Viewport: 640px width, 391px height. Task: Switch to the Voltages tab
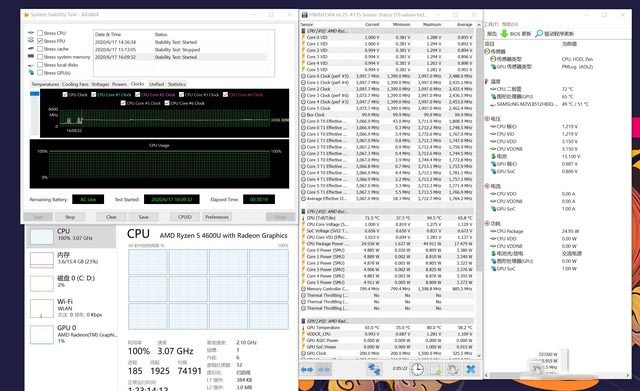click(x=100, y=84)
